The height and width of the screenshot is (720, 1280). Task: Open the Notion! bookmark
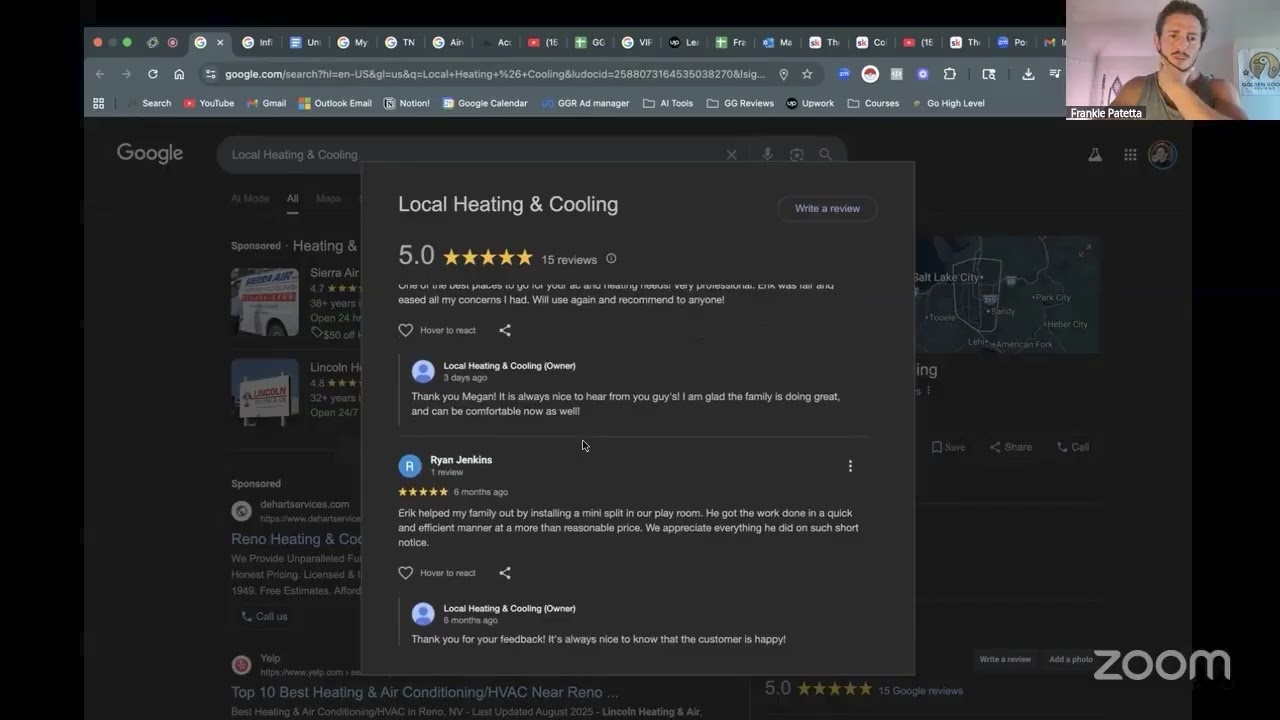[x=407, y=103]
